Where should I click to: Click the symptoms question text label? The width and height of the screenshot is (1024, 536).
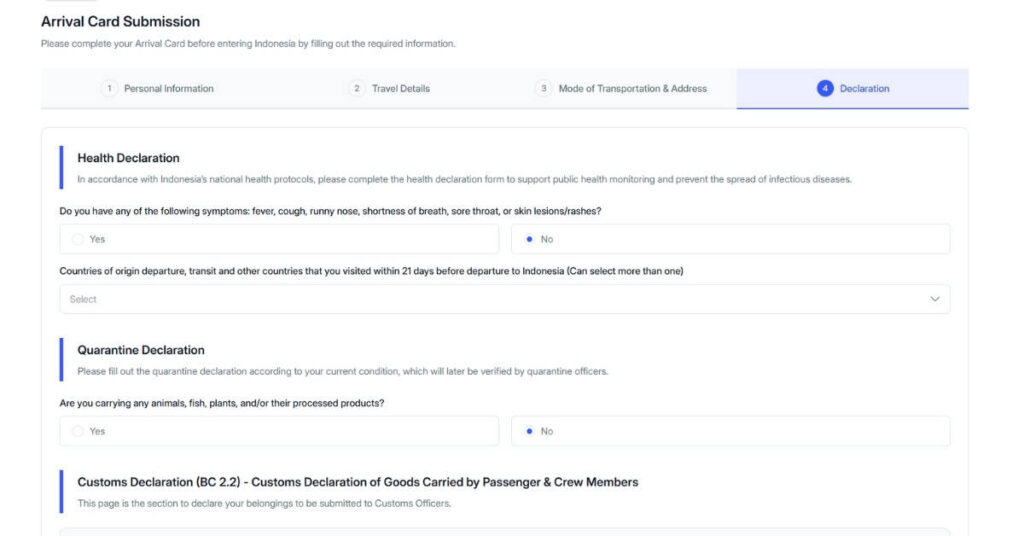tap(330, 211)
